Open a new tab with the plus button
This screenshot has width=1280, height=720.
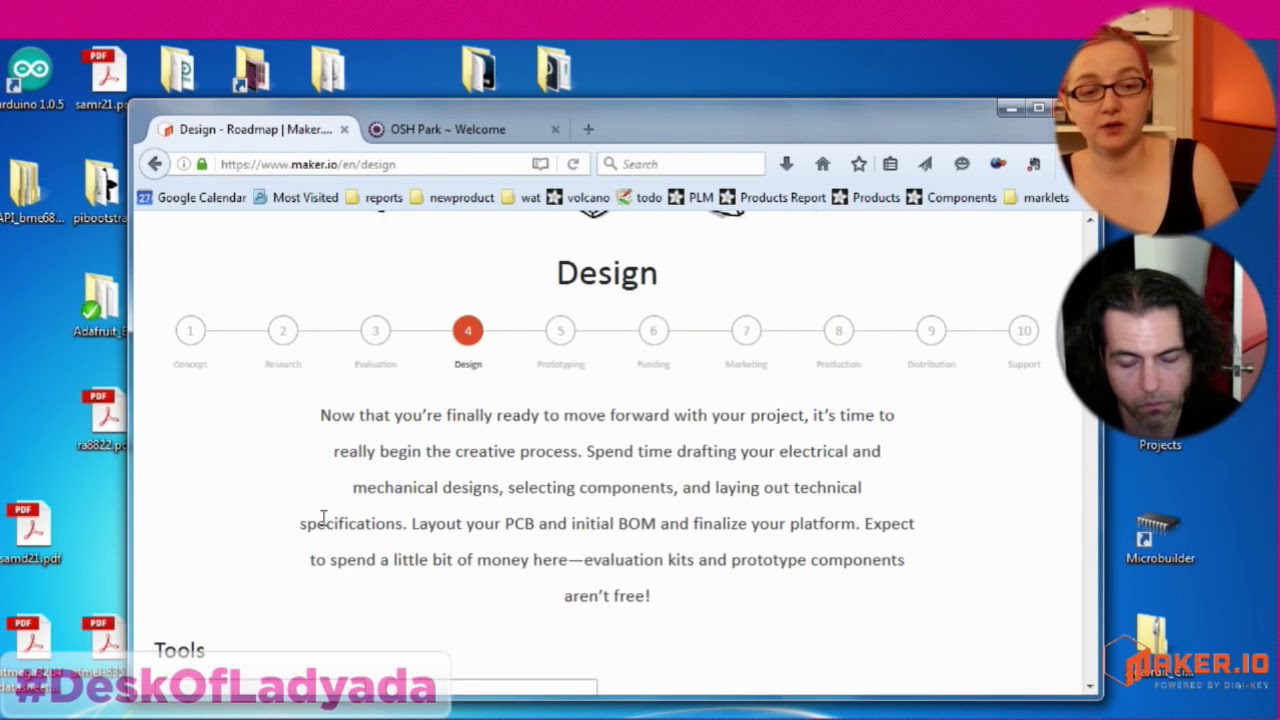(588, 129)
